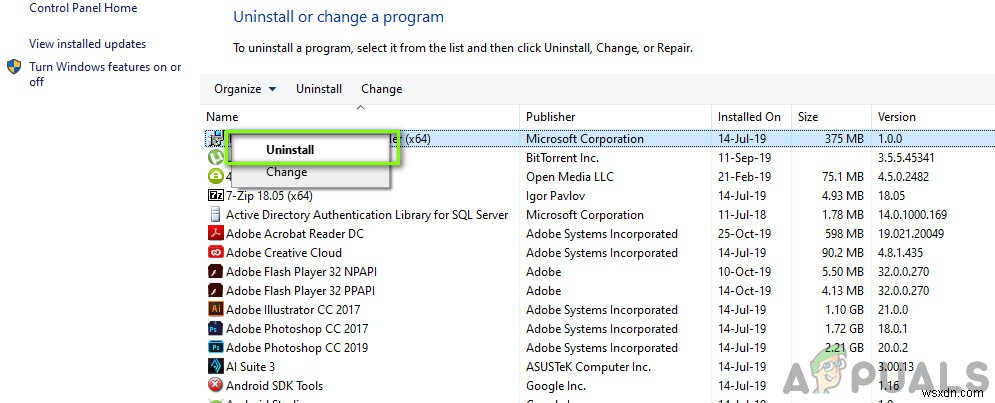The image size is (995, 403).
Task: Click the AI Suite 3 icon
Action: pos(215,367)
